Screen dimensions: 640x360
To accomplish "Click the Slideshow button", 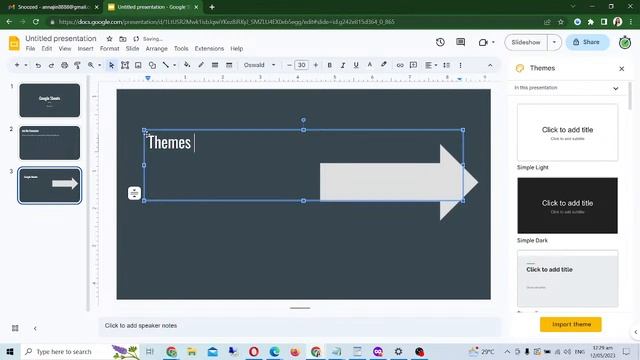I will point(526,42).
